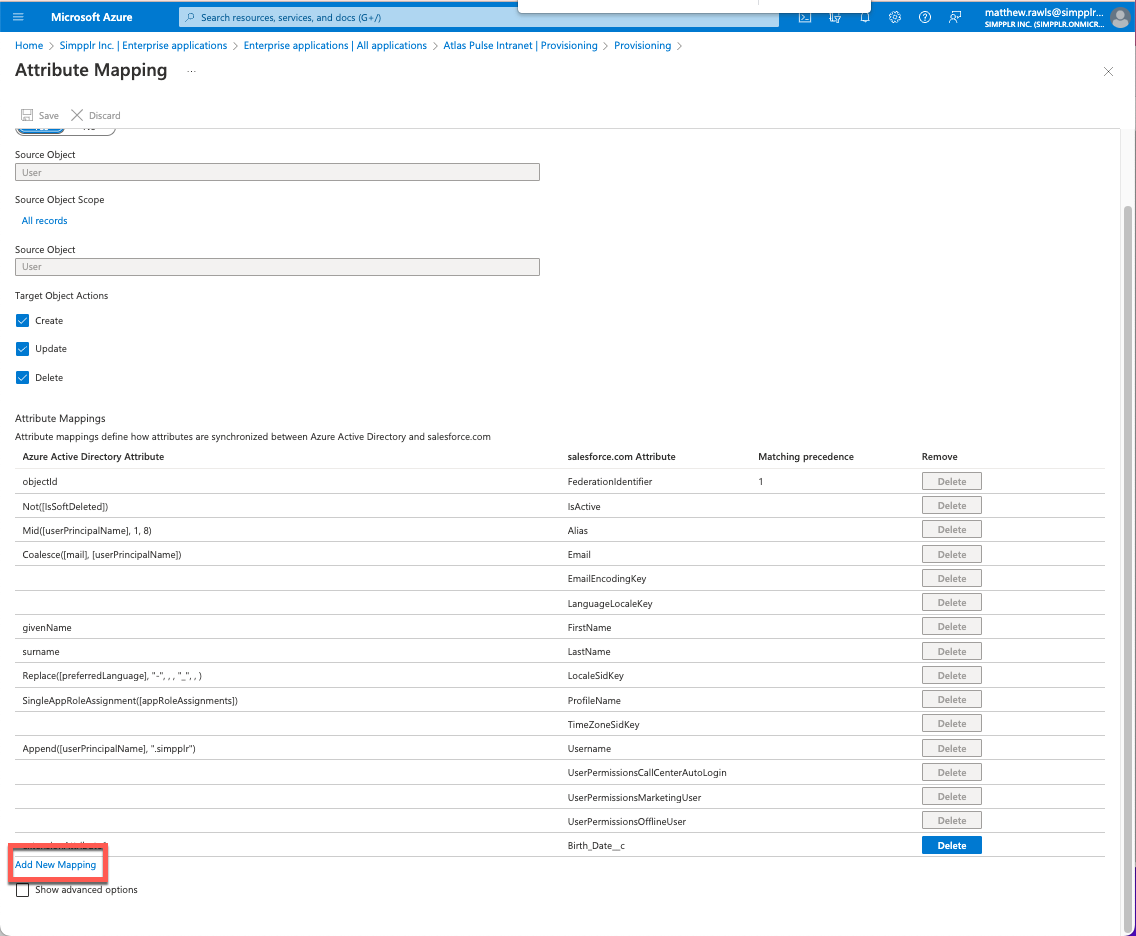1136x936 pixels.
Task: Navigate to Atlas Pulse Intranet Provisioning breadcrumb
Action: (520, 45)
